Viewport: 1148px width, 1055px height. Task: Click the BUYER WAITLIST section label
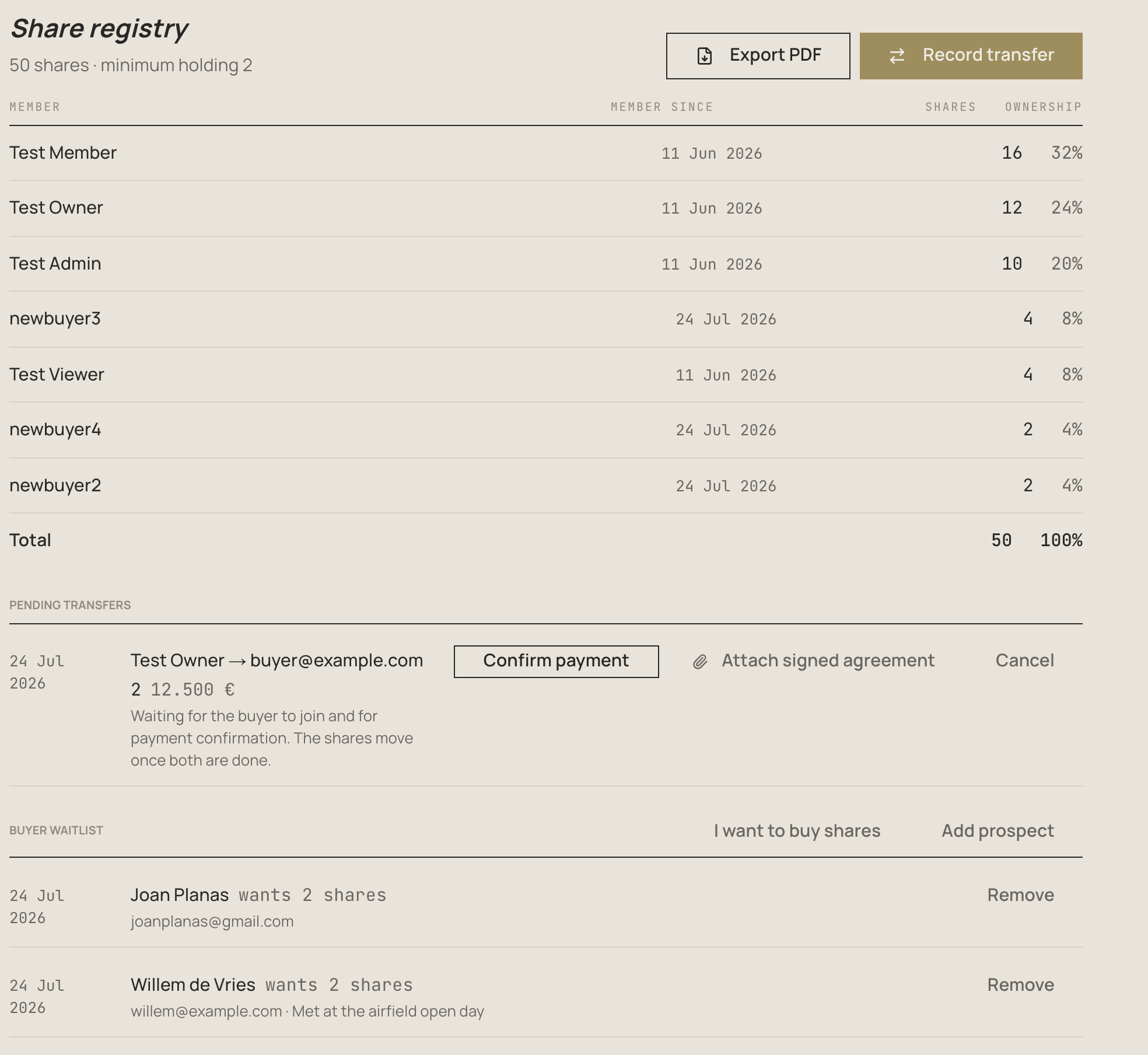(x=56, y=830)
